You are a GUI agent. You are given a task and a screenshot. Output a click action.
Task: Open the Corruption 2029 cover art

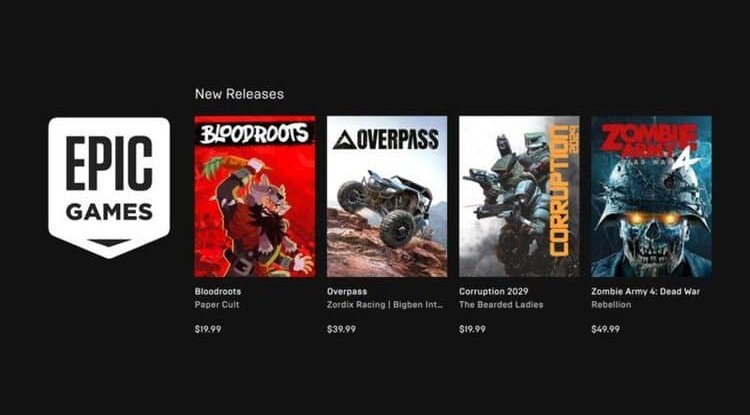coord(519,196)
